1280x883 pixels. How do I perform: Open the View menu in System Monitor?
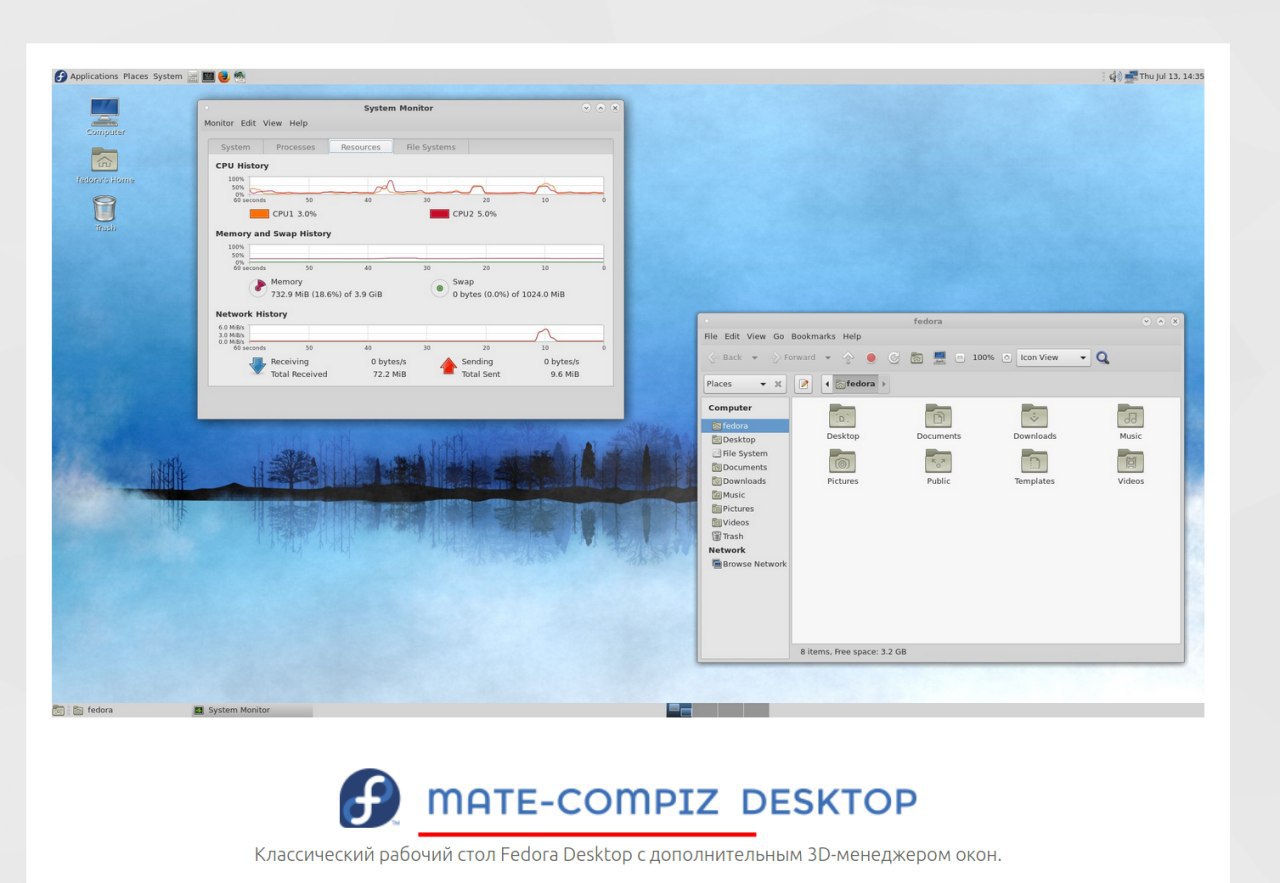click(272, 123)
